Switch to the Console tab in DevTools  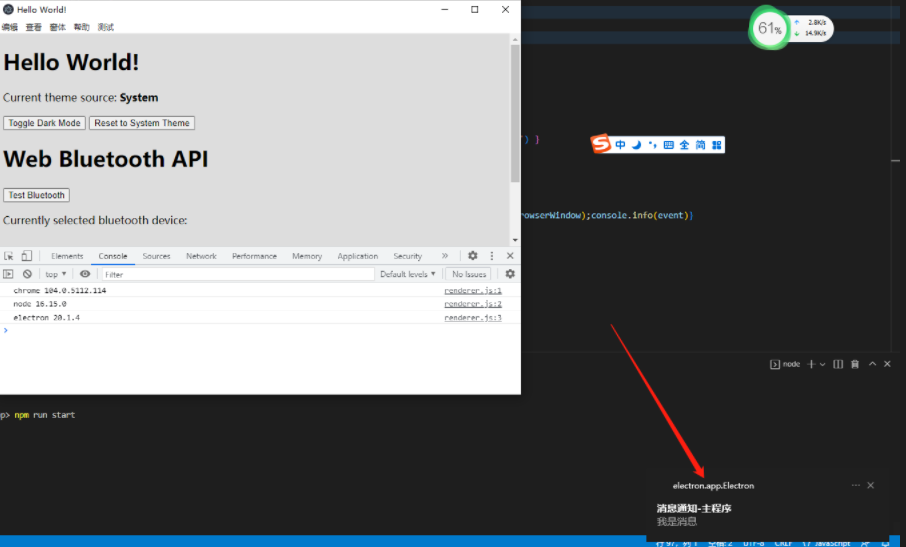pos(113,256)
